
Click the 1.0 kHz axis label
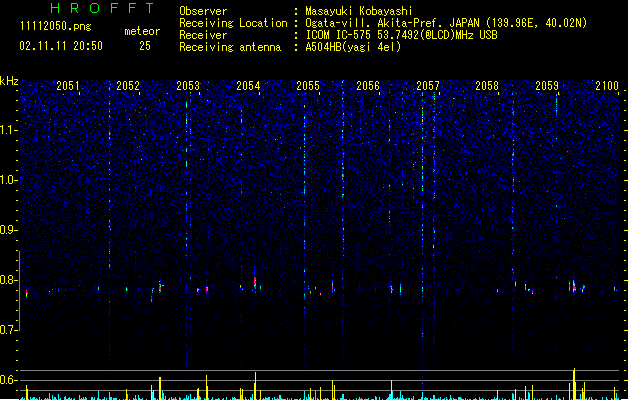(x=8, y=180)
